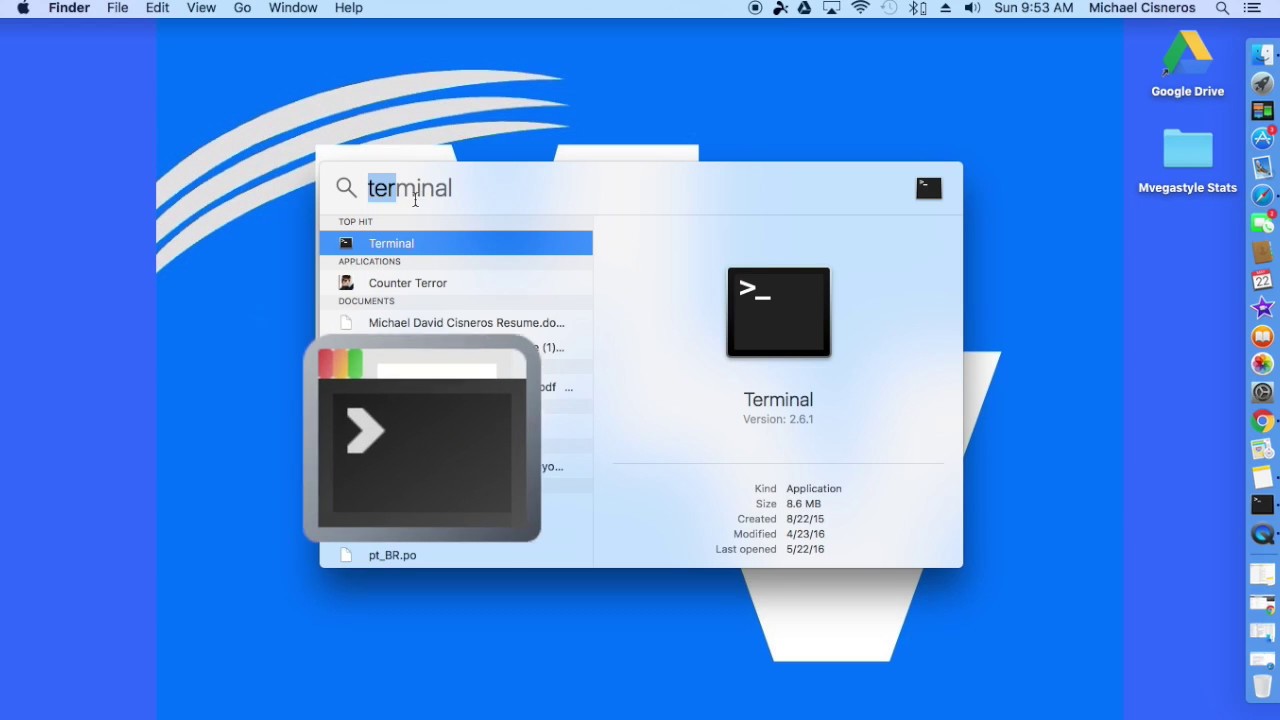The image size is (1280, 720).
Task: Open Apple menu logo
Action: (23, 8)
